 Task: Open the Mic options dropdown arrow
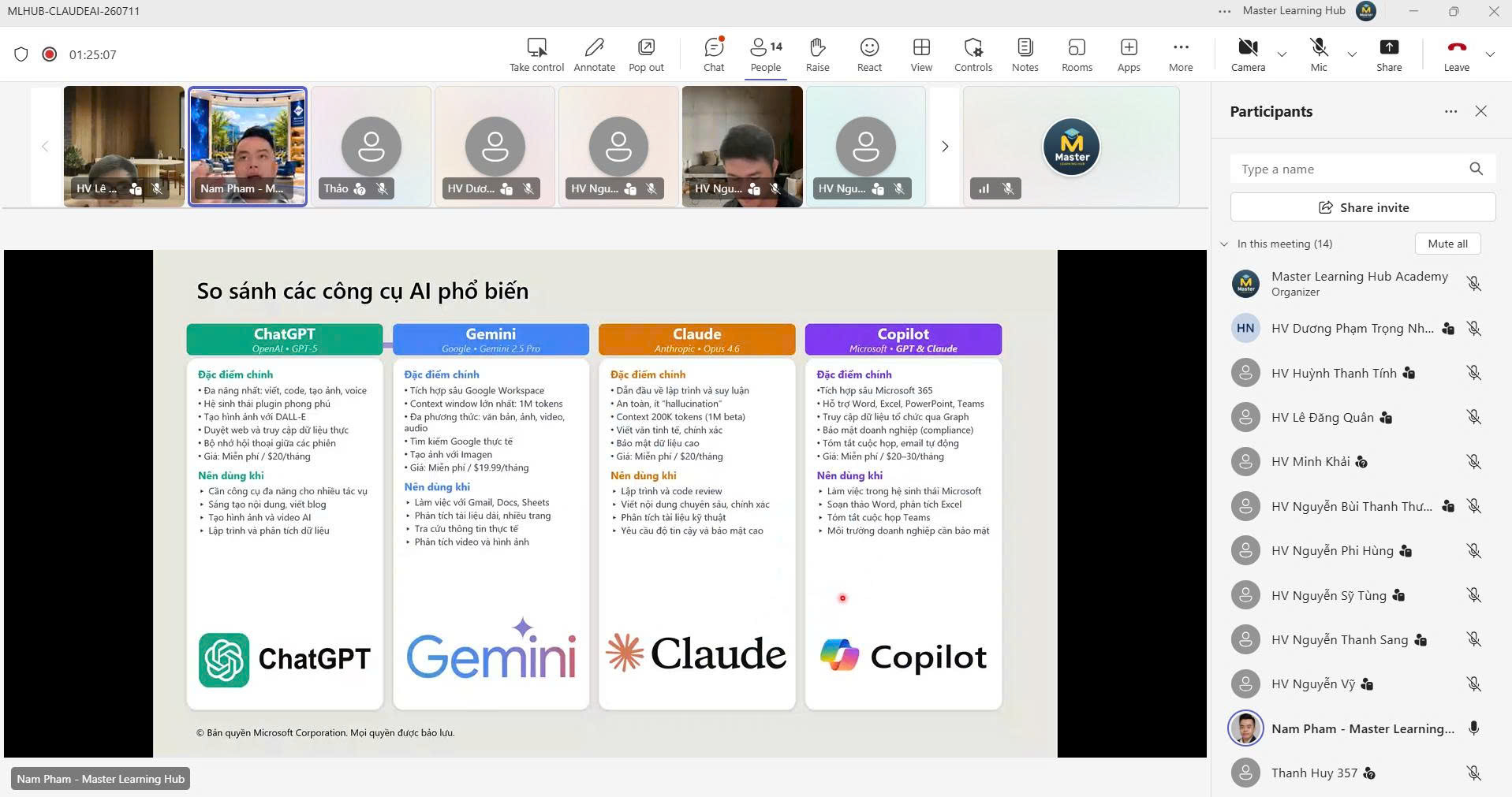[1352, 54]
